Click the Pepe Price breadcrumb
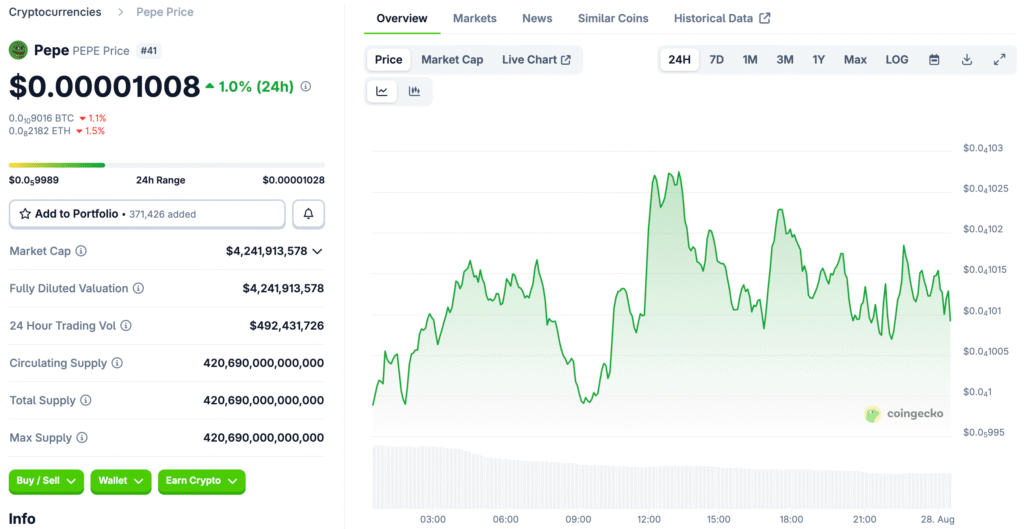Viewport: 1024px width, 529px height. click(165, 12)
